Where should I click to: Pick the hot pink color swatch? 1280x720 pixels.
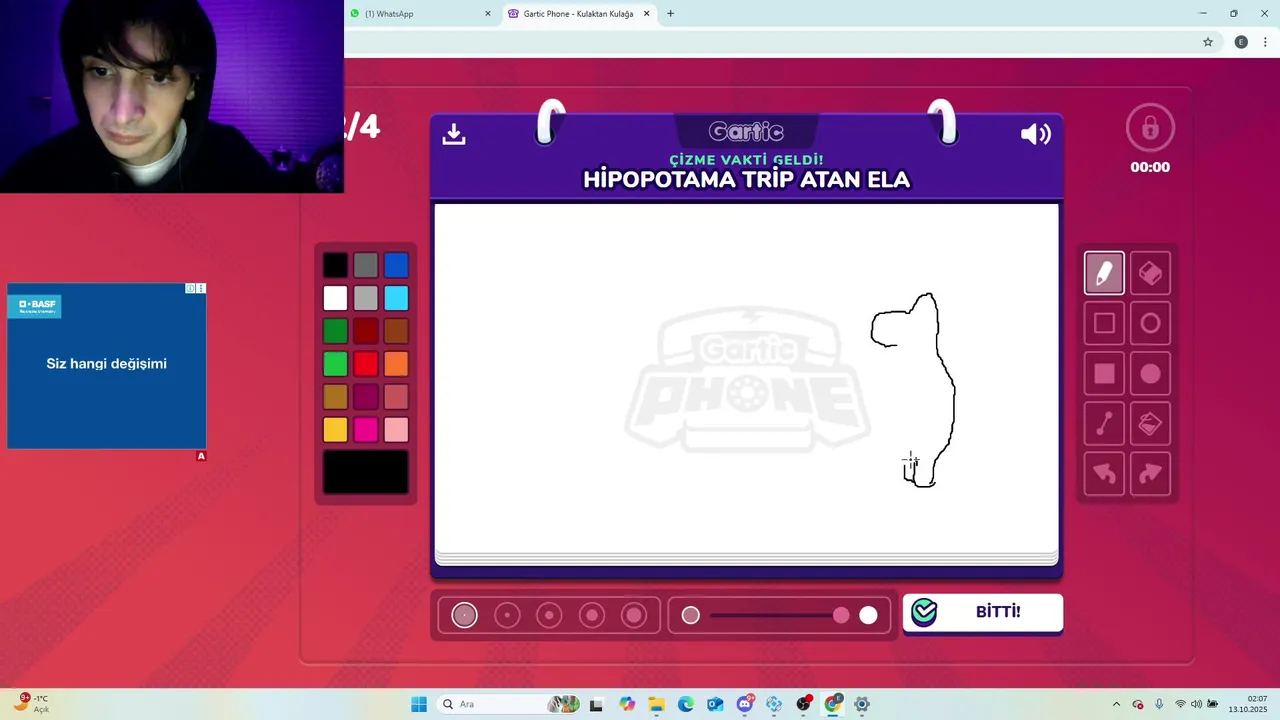pos(366,430)
